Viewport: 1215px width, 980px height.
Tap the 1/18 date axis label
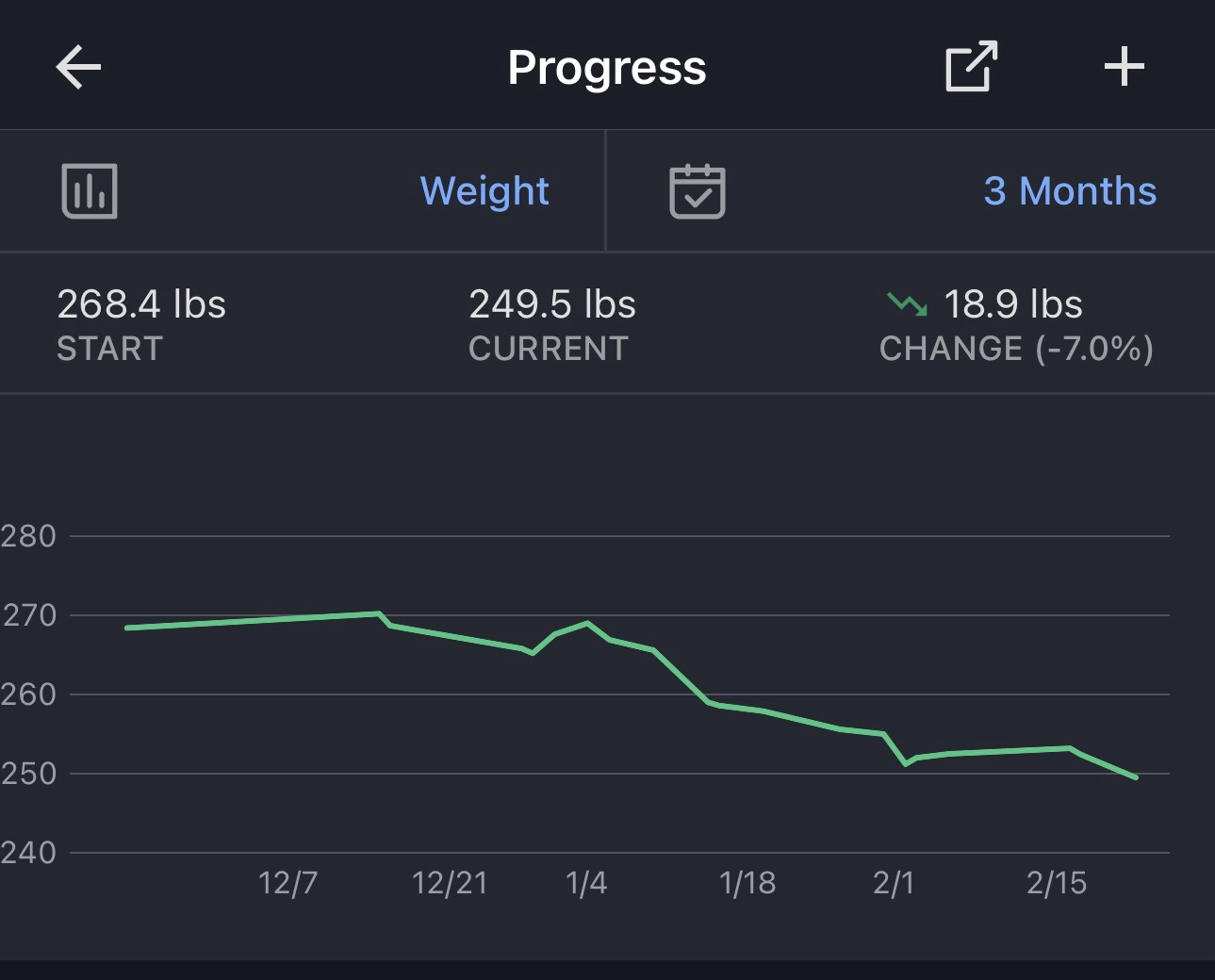(x=747, y=883)
